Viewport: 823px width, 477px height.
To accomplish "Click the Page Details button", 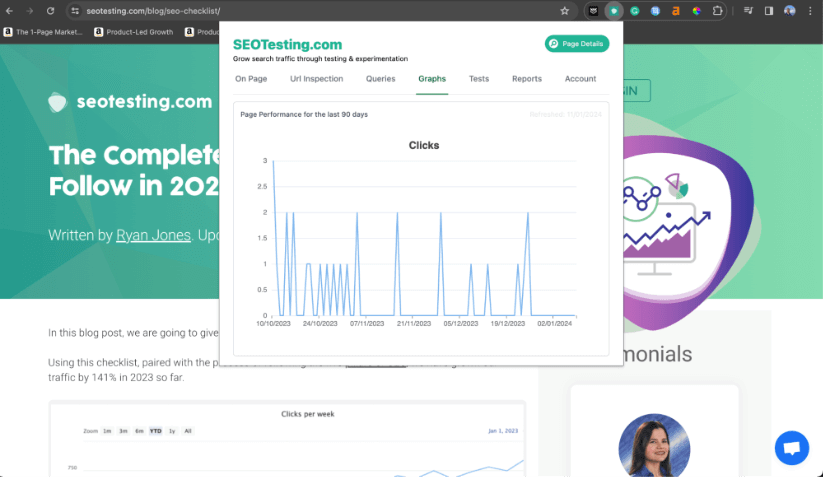I will [577, 44].
